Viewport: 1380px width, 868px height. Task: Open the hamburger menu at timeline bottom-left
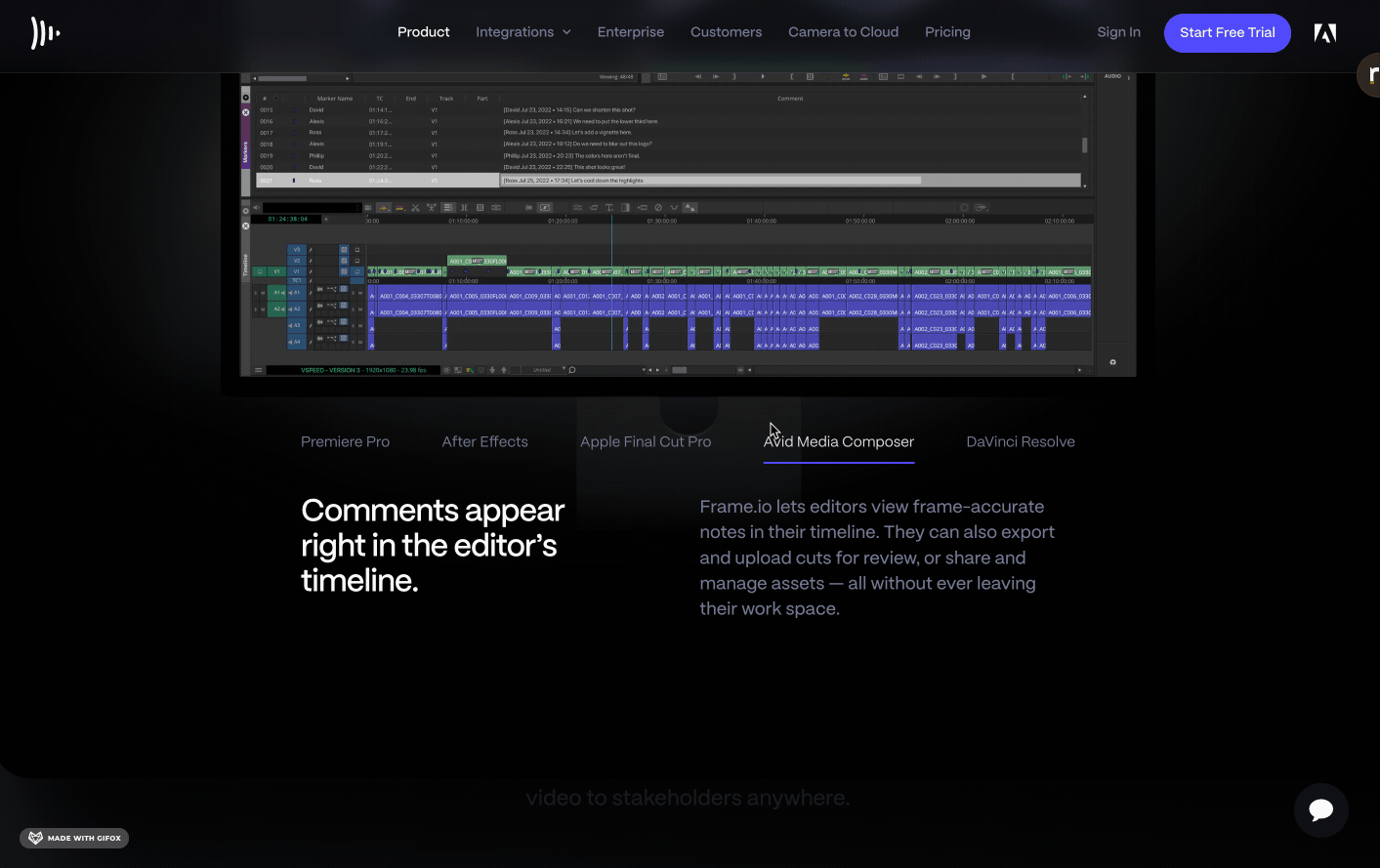pyautogui.click(x=258, y=370)
